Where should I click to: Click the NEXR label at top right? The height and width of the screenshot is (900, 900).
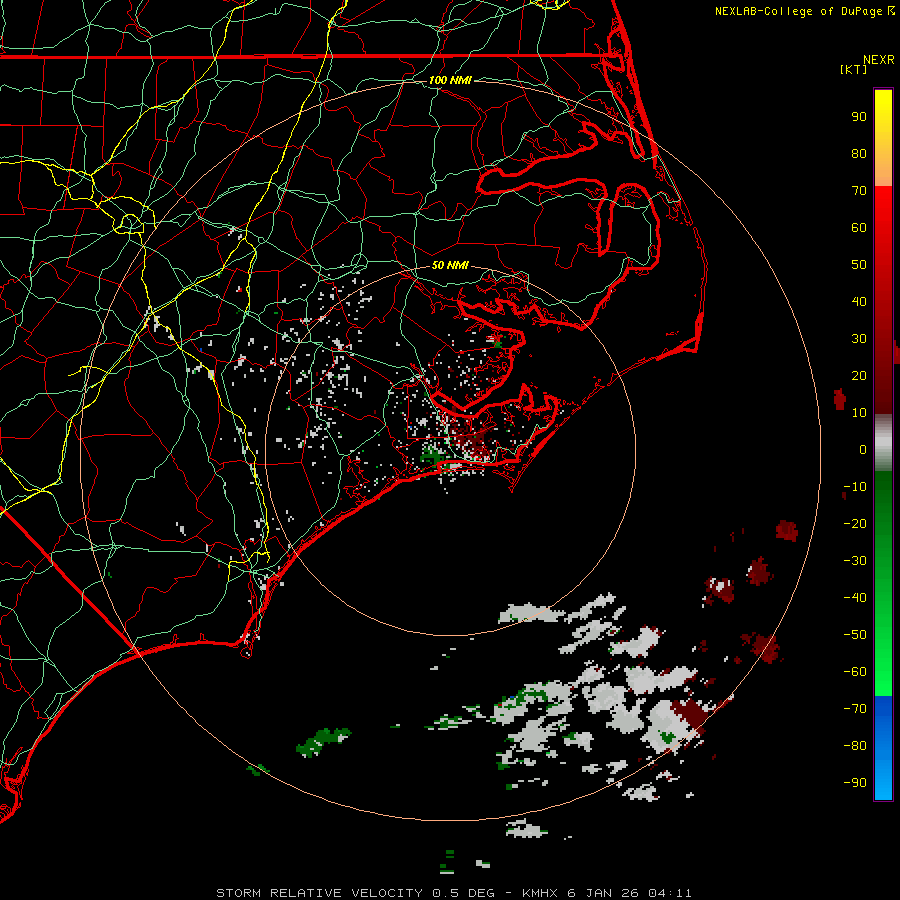pos(879,60)
